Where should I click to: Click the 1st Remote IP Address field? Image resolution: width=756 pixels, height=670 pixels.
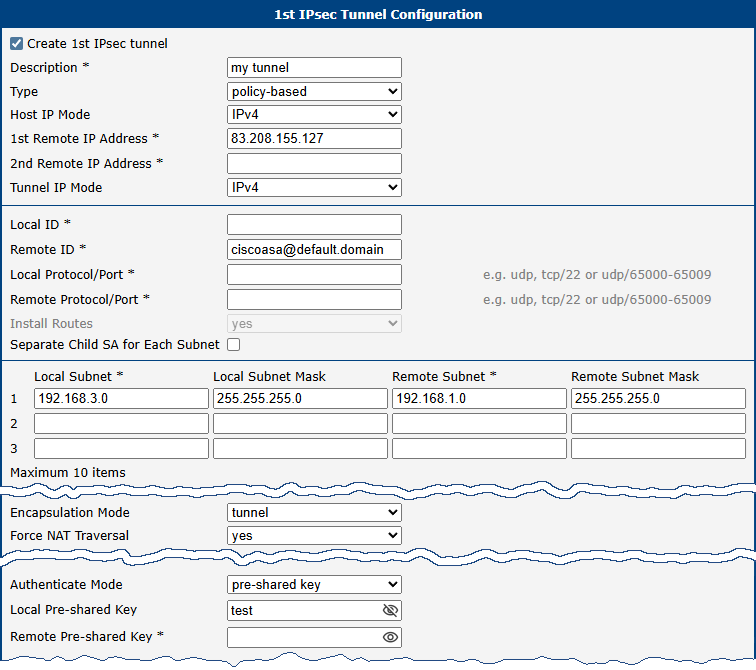tap(314, 138)
